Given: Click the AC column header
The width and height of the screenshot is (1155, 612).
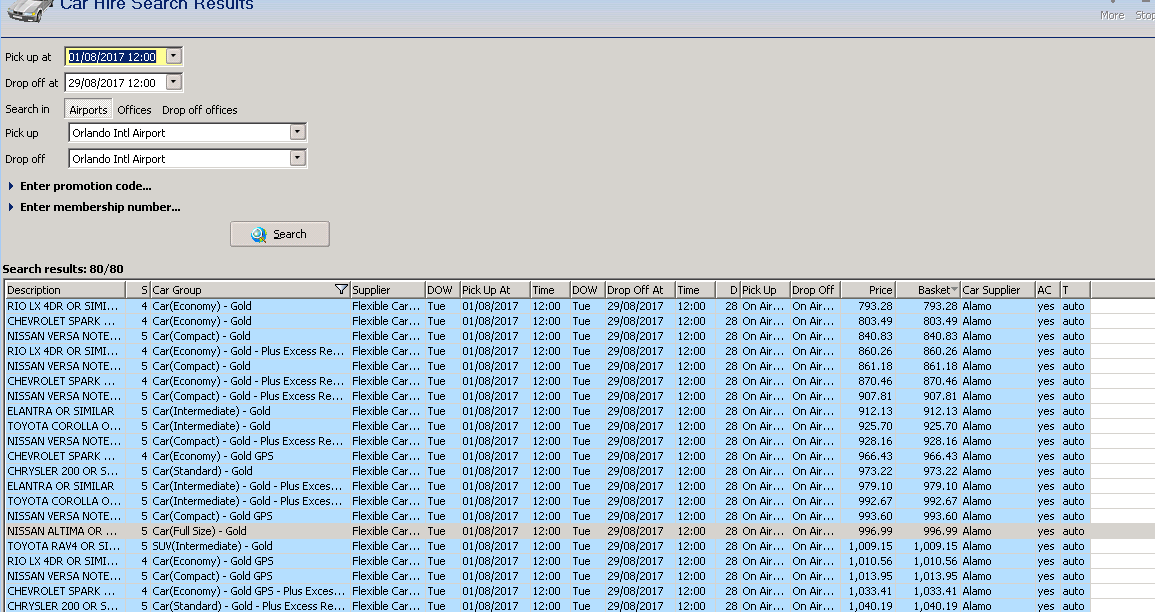Looking at the screenshot, I should (x=1047, y=289).
